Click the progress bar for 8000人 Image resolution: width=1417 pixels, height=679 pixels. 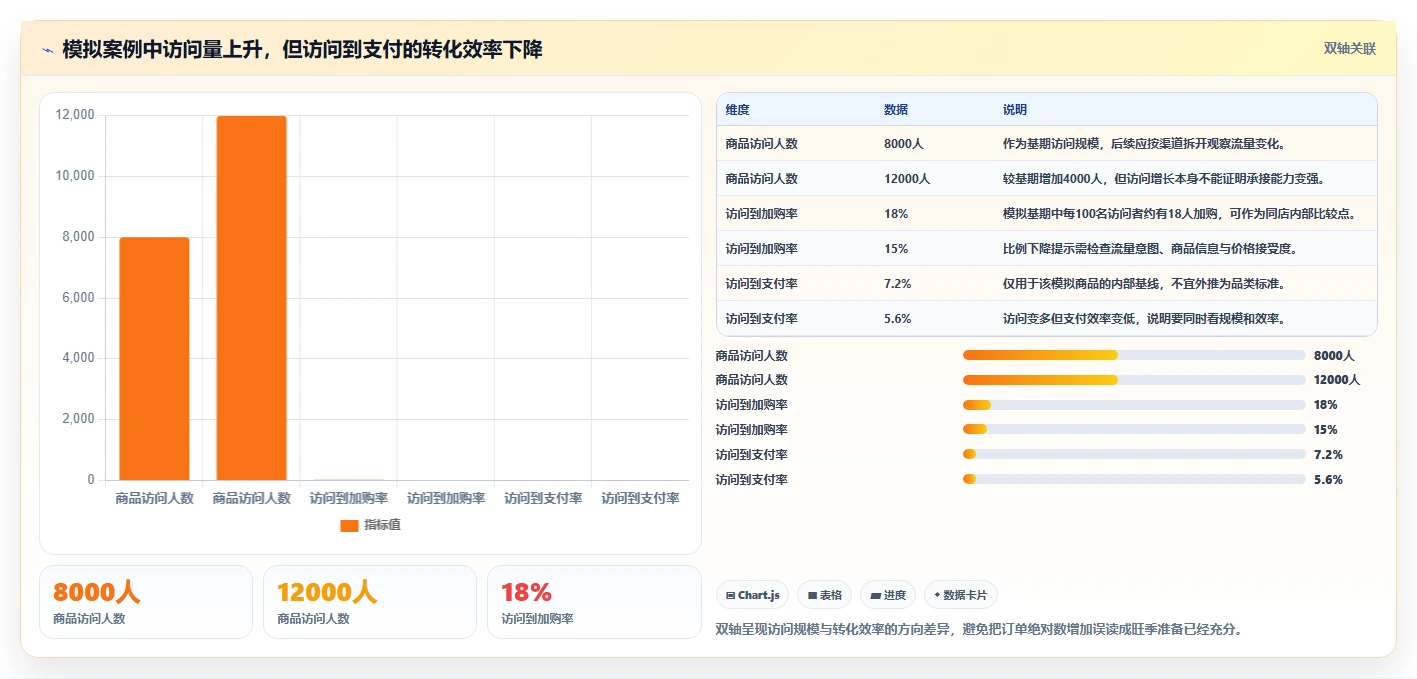coord(1134,355)
